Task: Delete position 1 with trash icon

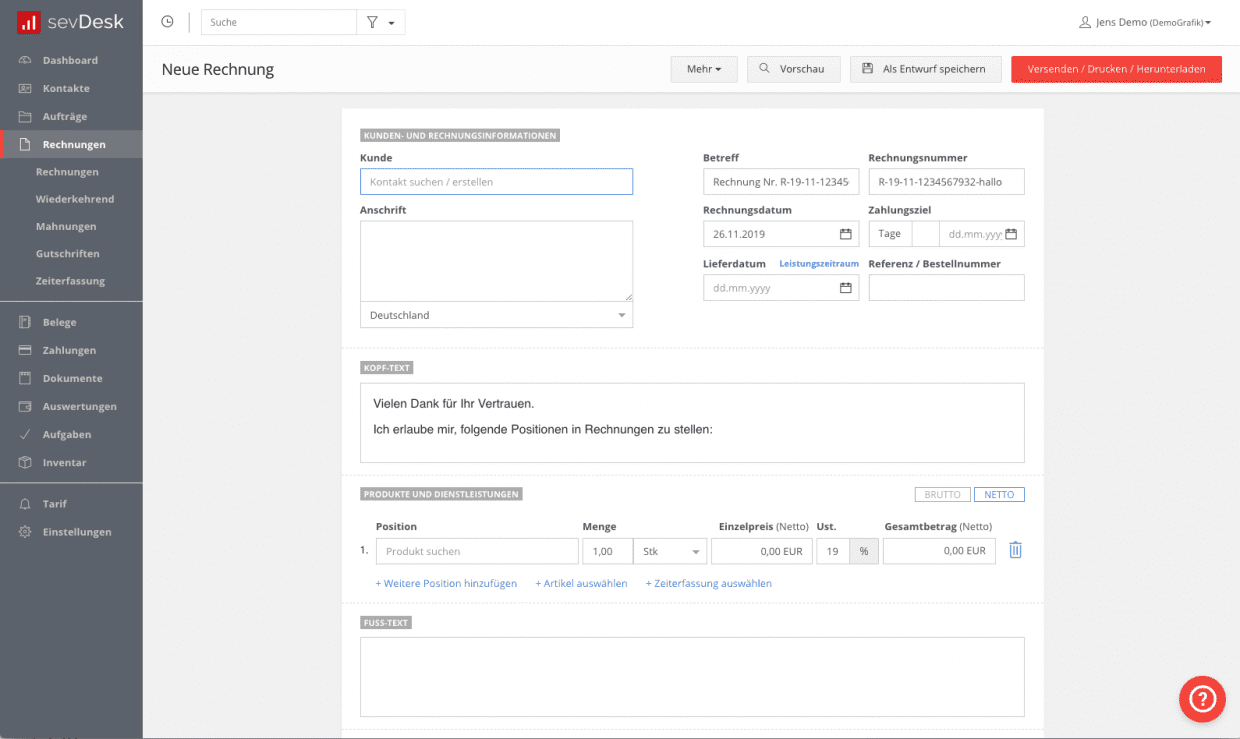Action: pyautogui.click(x=1015, y=550)
